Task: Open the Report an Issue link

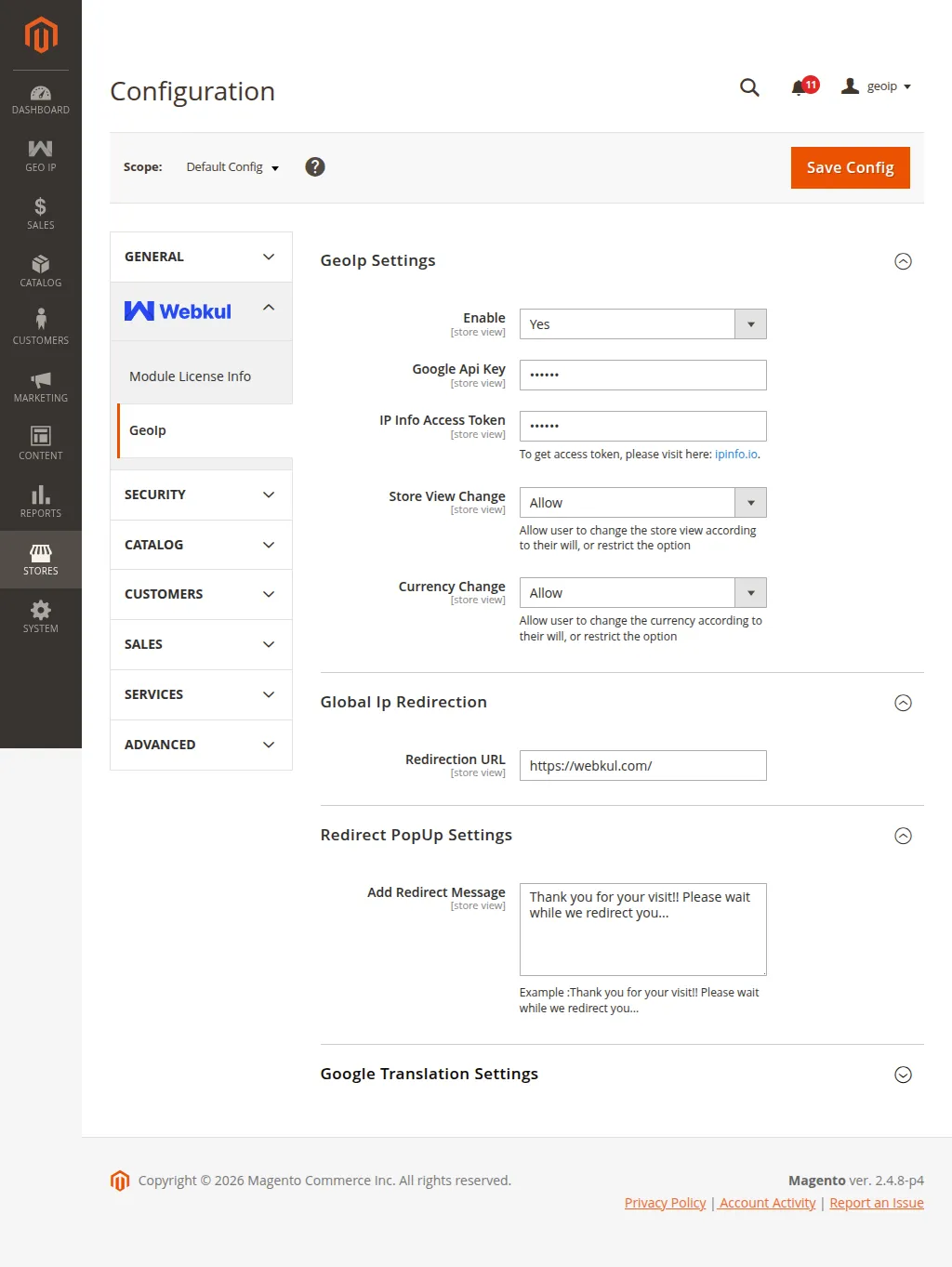Action: (877, 1203)
